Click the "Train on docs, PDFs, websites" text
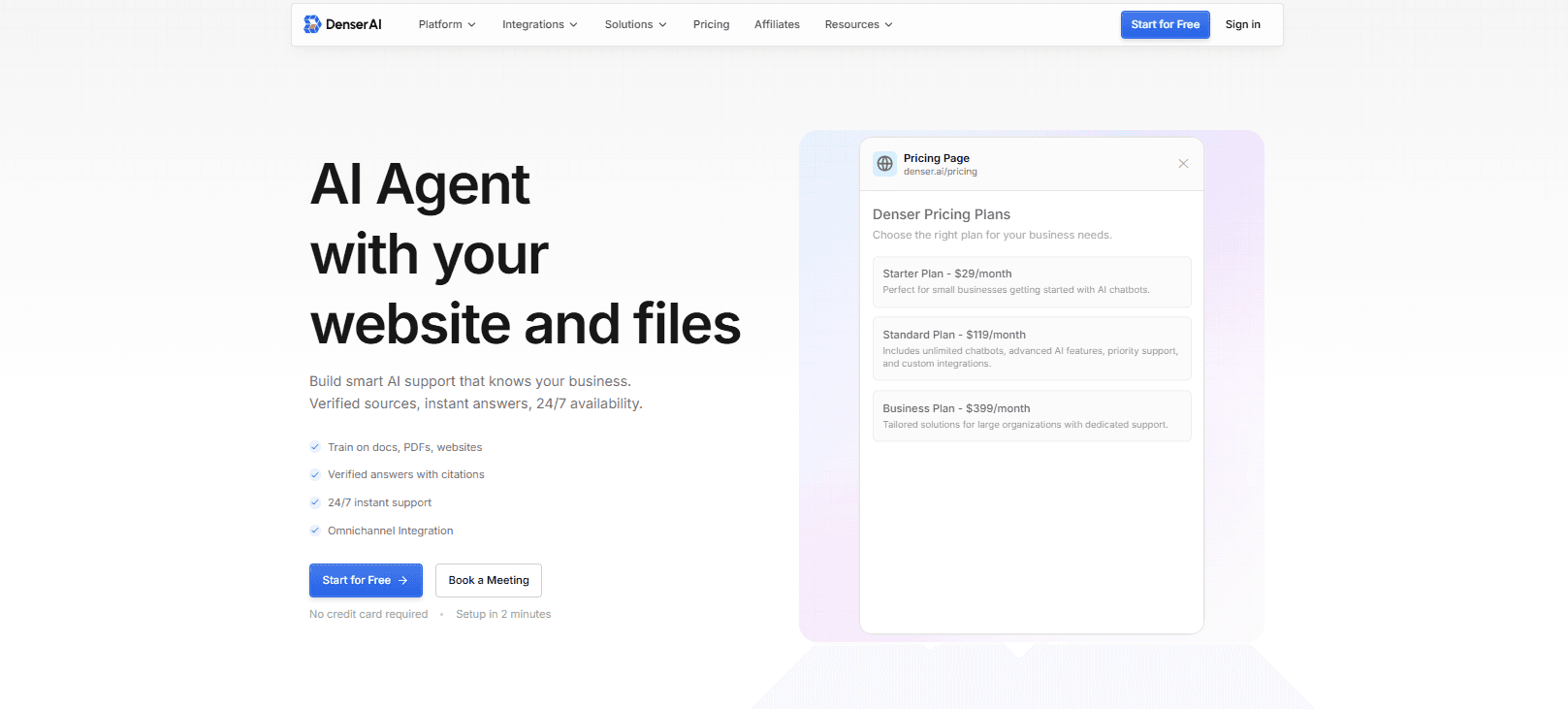The image size is (1568, 709). coord(404,447)
